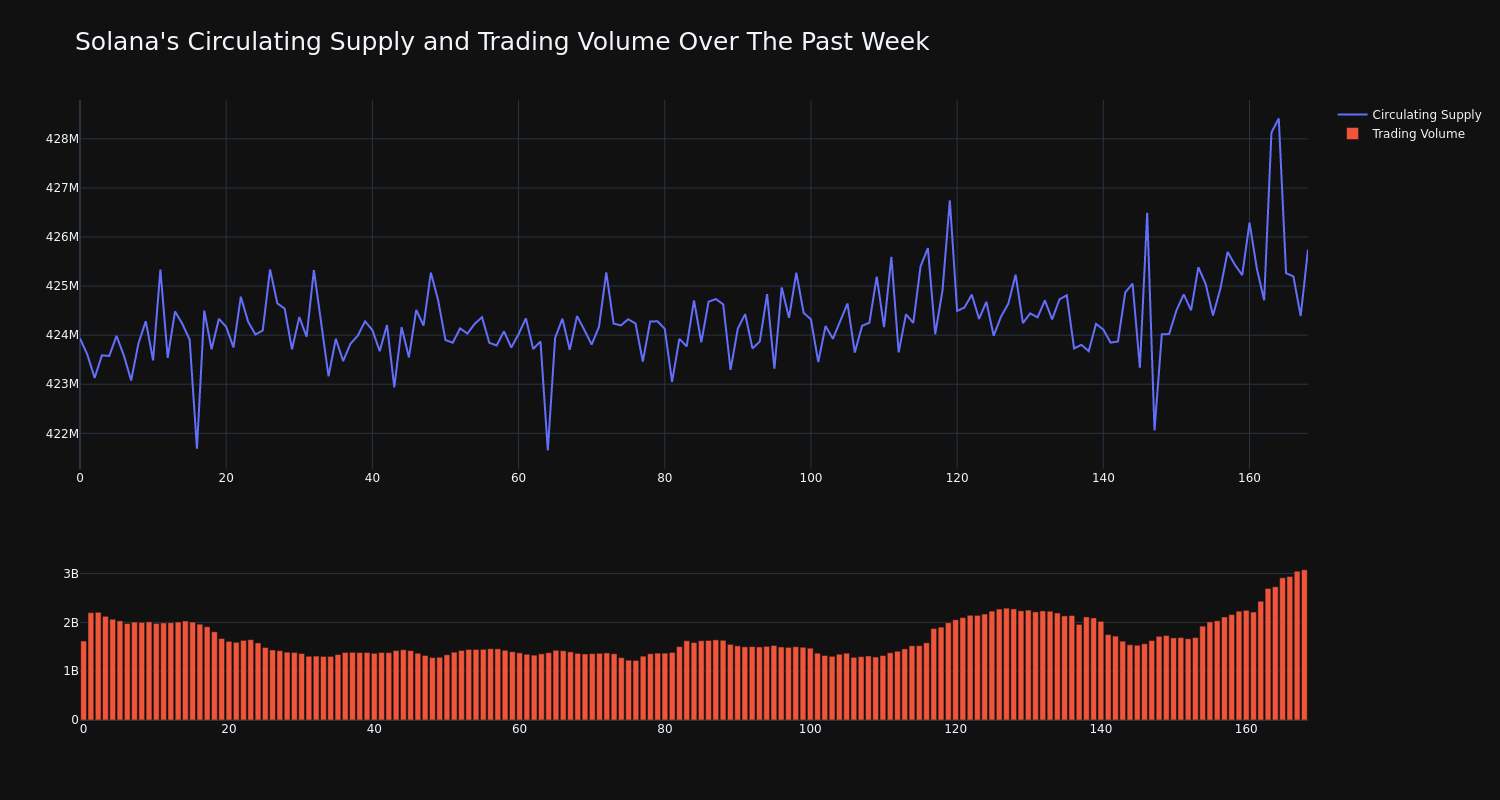Click the 428M y-axis label
The width and height of the screenshot is (1500, 800).
[x=62, y=139]
